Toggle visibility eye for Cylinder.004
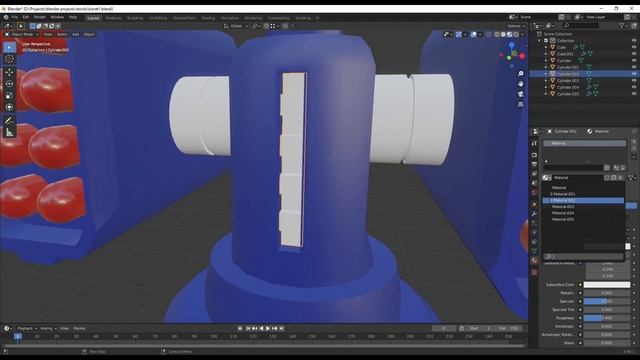 tap(634, 87)
